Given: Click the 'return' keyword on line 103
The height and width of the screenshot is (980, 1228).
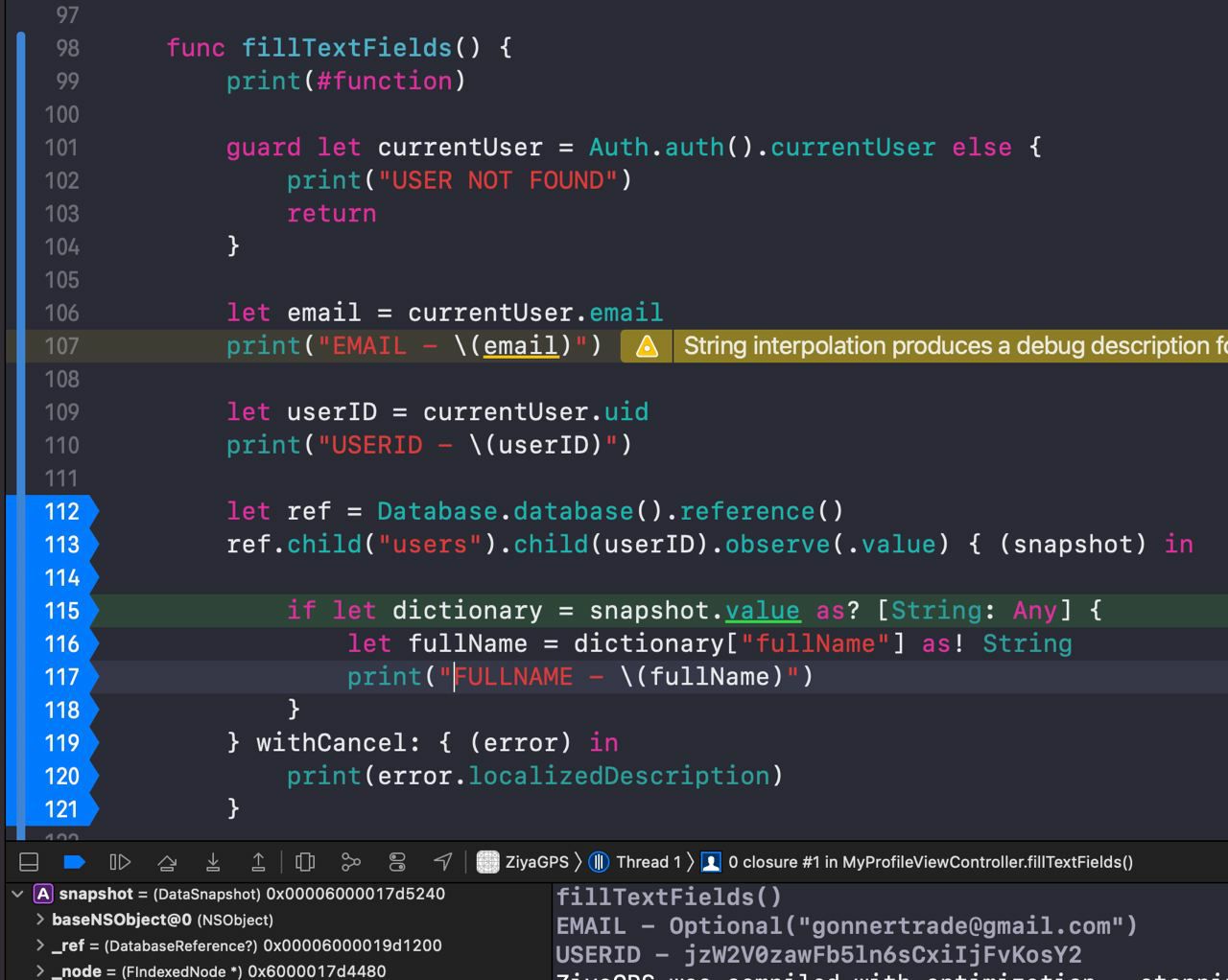Looking at the screenshot, I should tap(332, 214).
